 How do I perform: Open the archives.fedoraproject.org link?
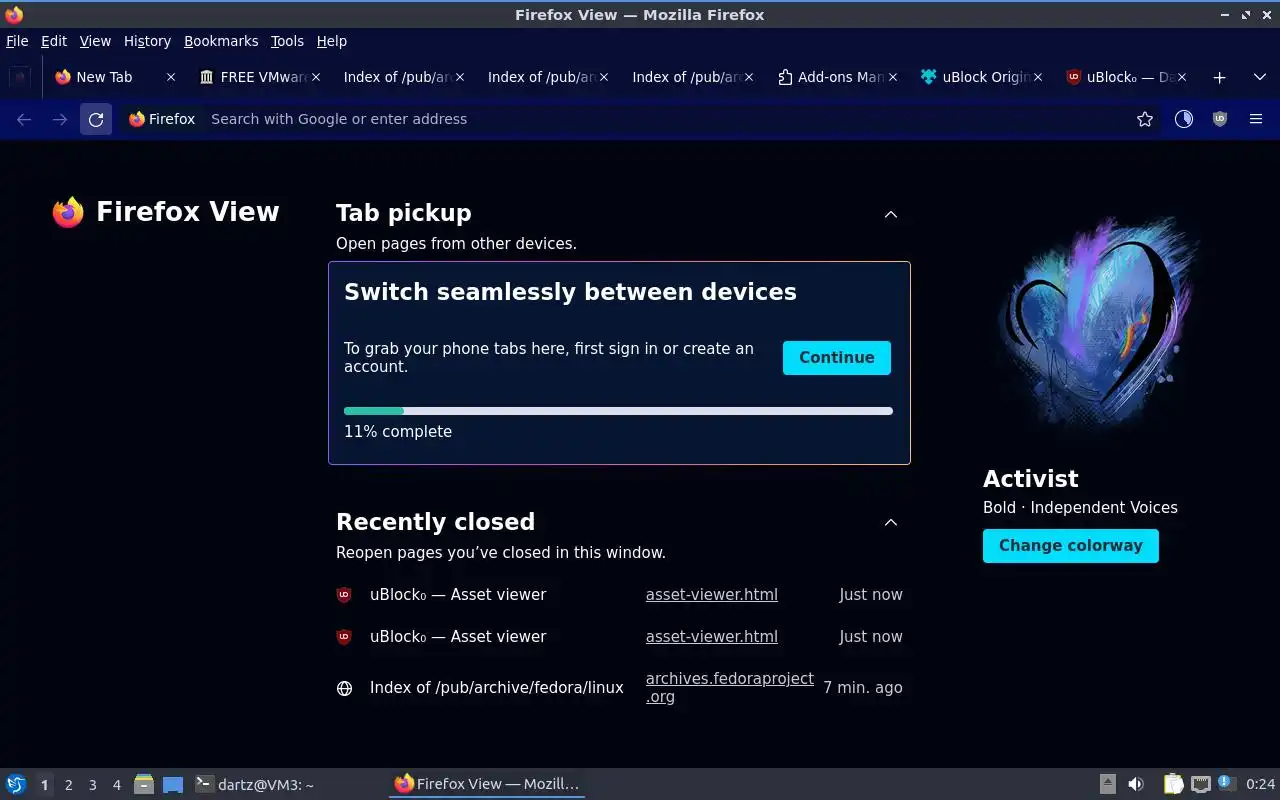pos(730,687)
